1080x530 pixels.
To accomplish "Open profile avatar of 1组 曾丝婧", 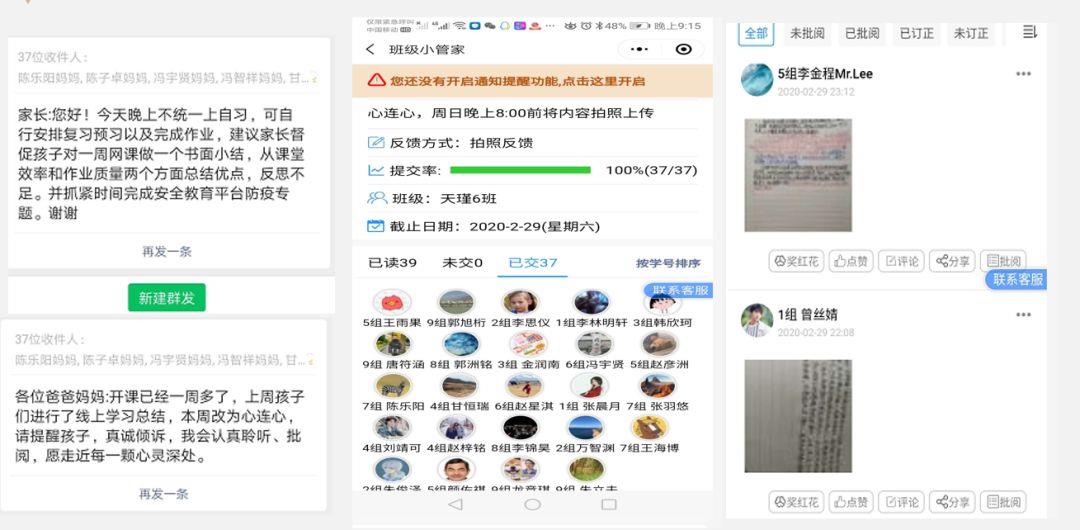I will pyautogui.click(x=756, y=320).
